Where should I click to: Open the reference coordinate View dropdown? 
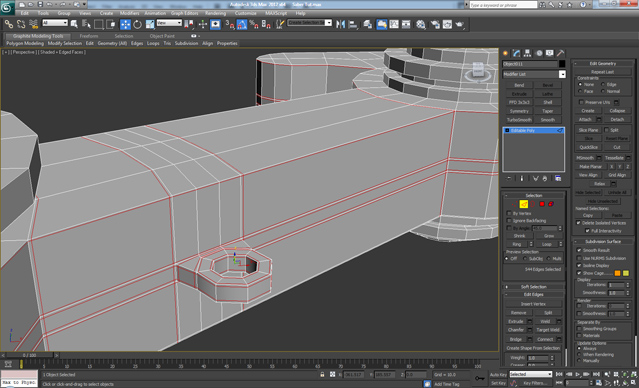169,23
